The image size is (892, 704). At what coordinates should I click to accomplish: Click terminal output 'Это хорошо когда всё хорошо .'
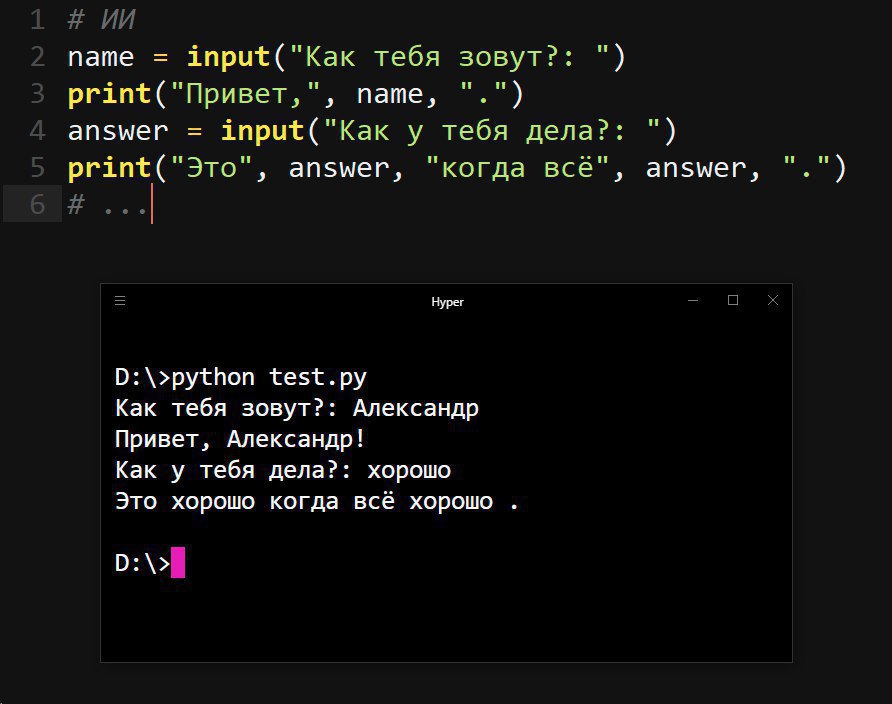pos(317,502)
